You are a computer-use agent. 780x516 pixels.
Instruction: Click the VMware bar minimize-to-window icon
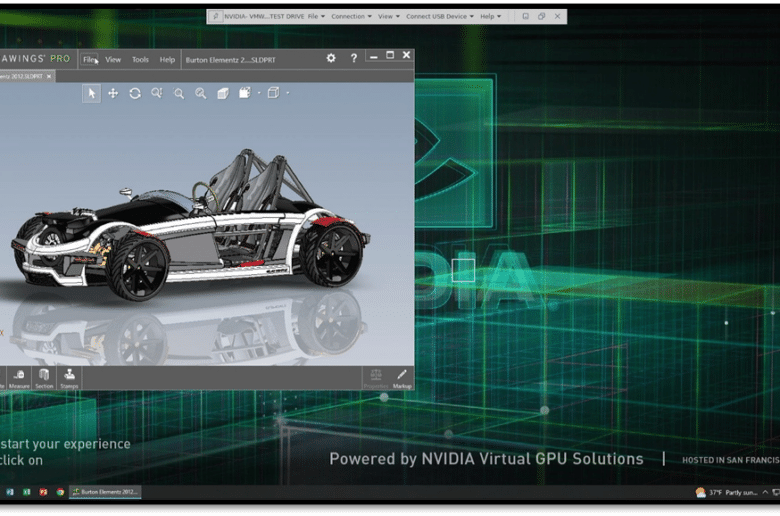tap(525, 16)
